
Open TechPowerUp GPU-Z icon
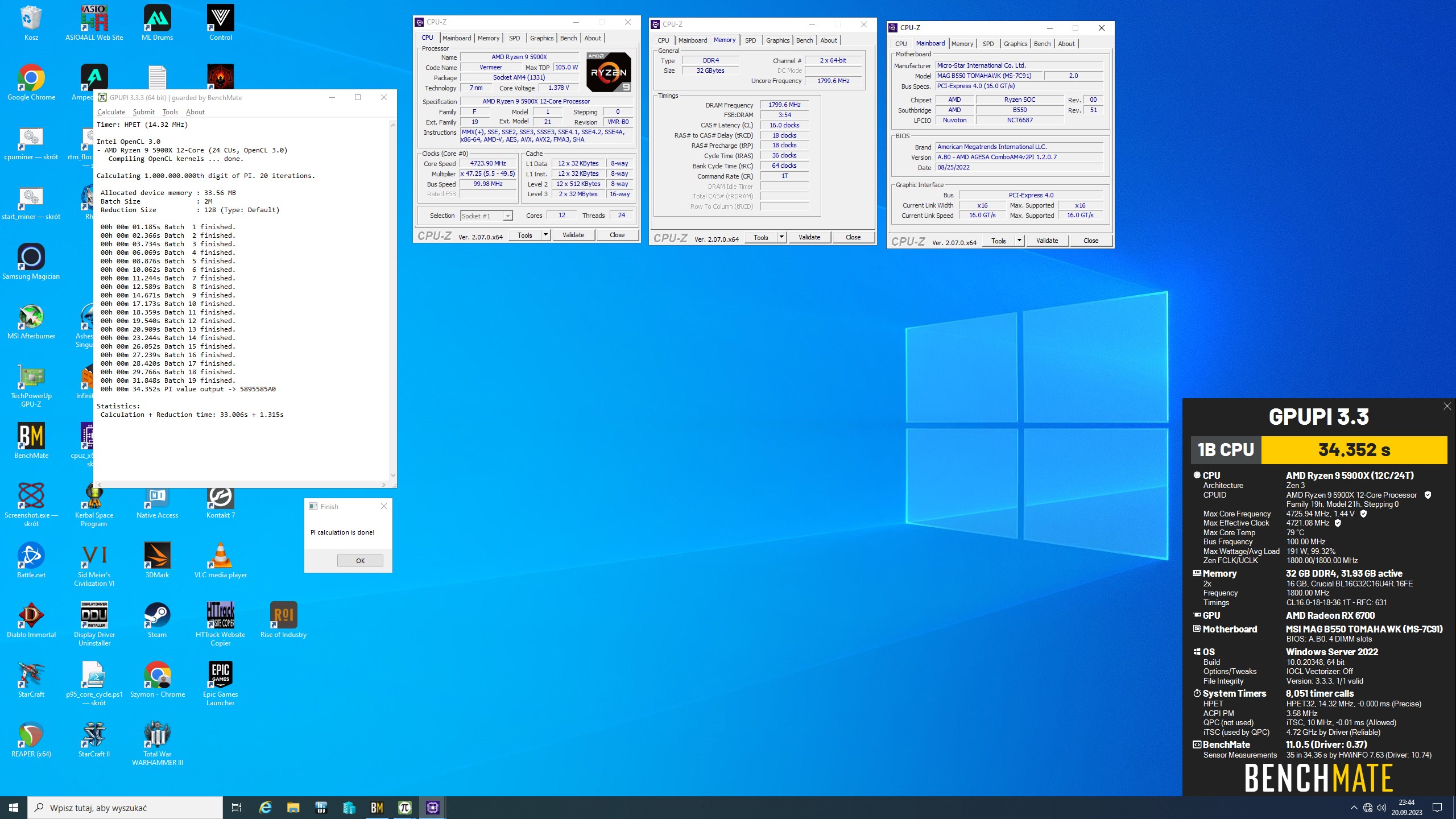pyautogui.click(x=31, y=385)
